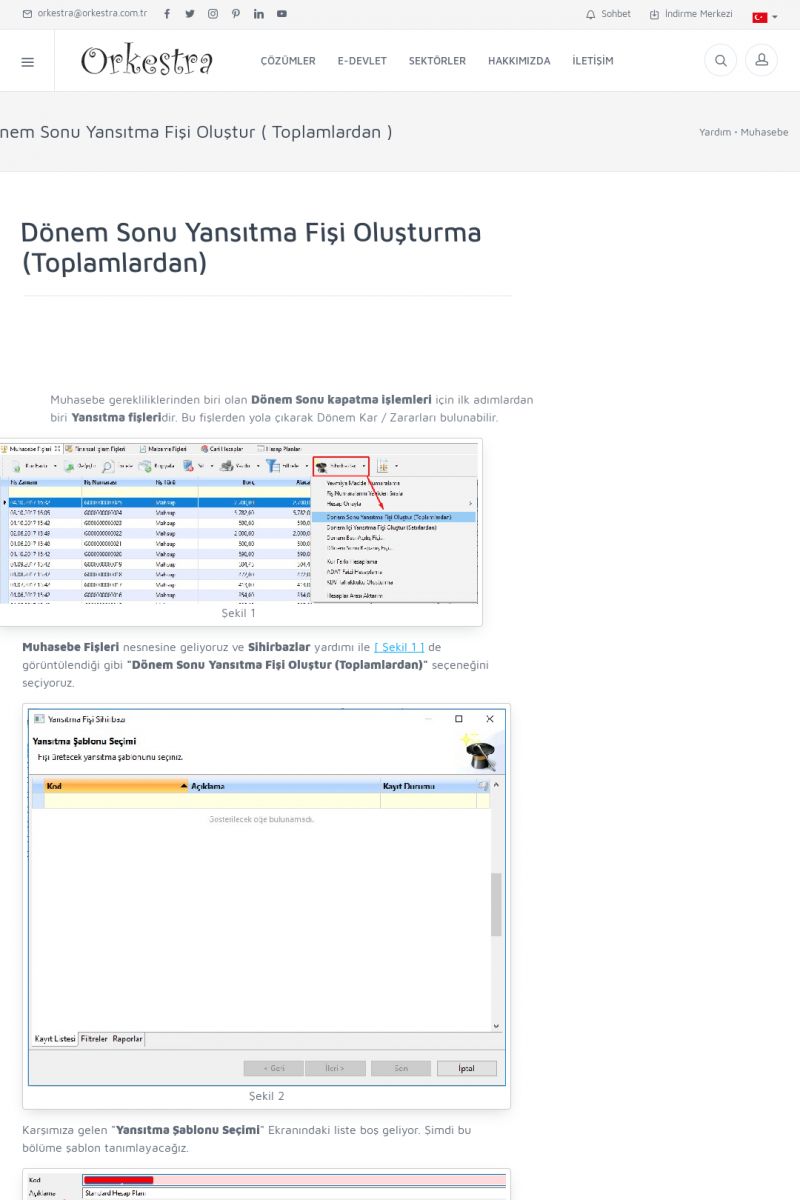The height and width of the screenshot is (1200, 800).
Task: Open the YouTube icon link
Action: pyautogui.click(x=282, y=14)
